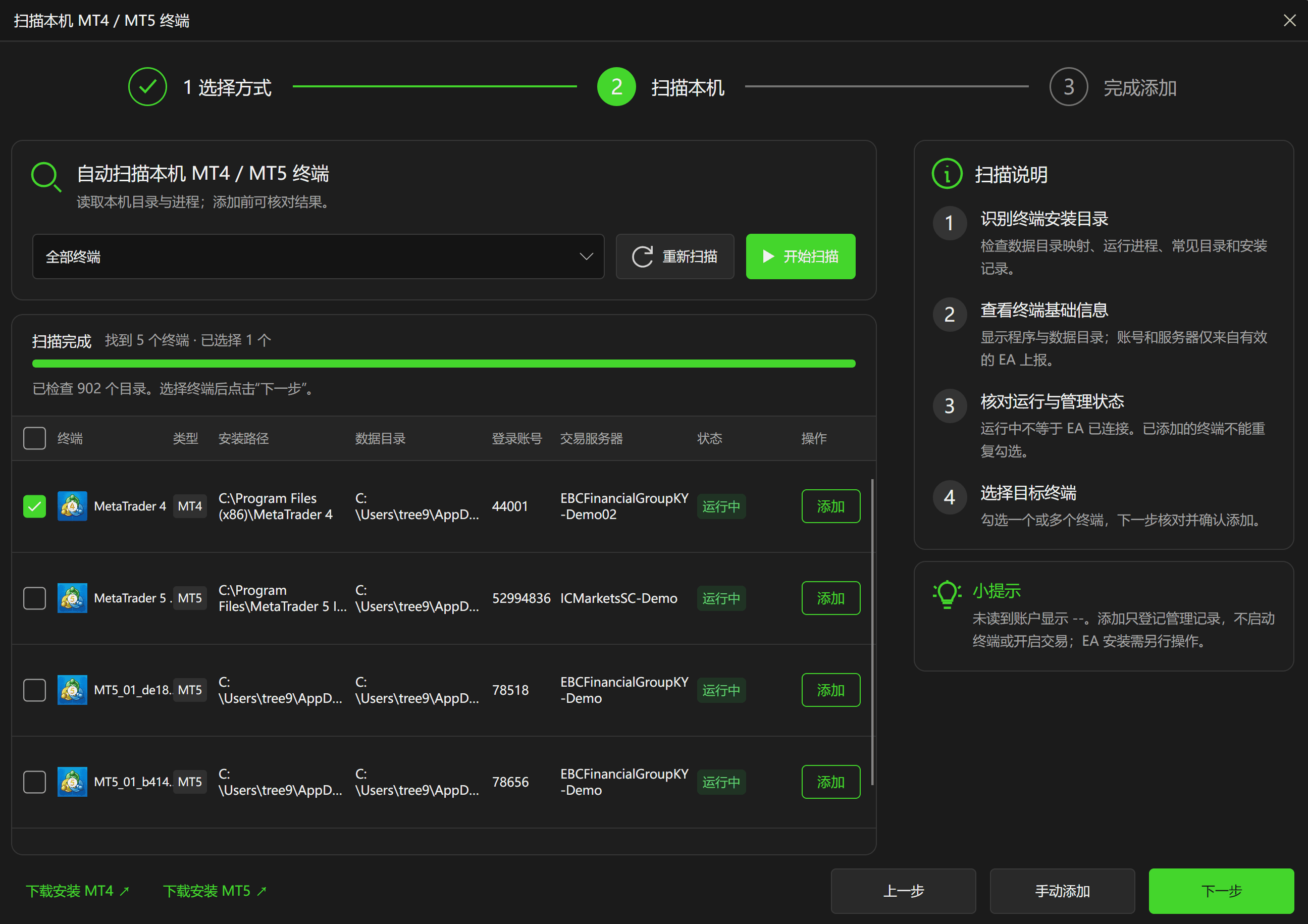Check the MetaTrader 5 row checkbox

[x=35, y=598]
